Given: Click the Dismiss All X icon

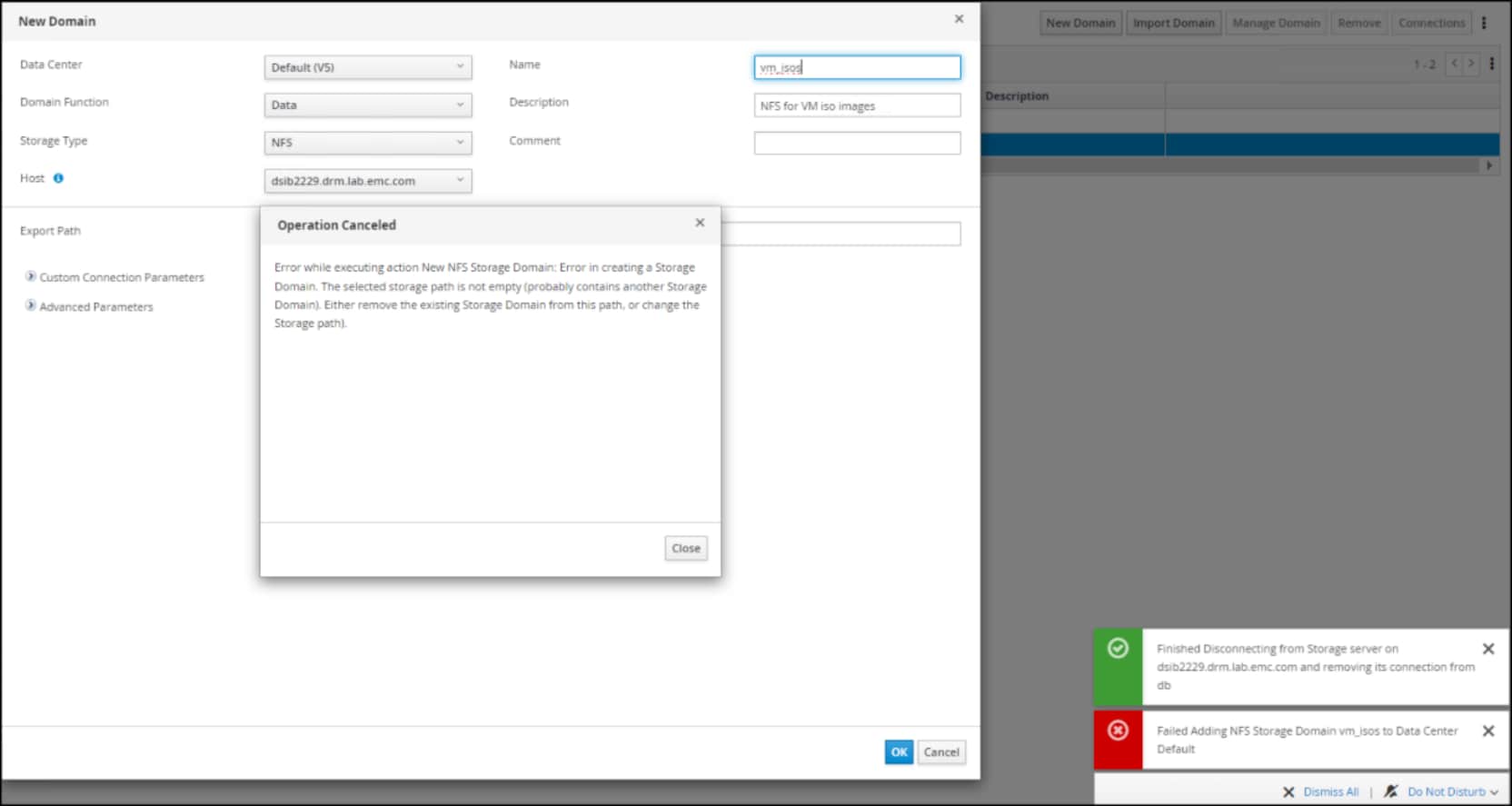Looking at the screenshot, I should 1288,791.
